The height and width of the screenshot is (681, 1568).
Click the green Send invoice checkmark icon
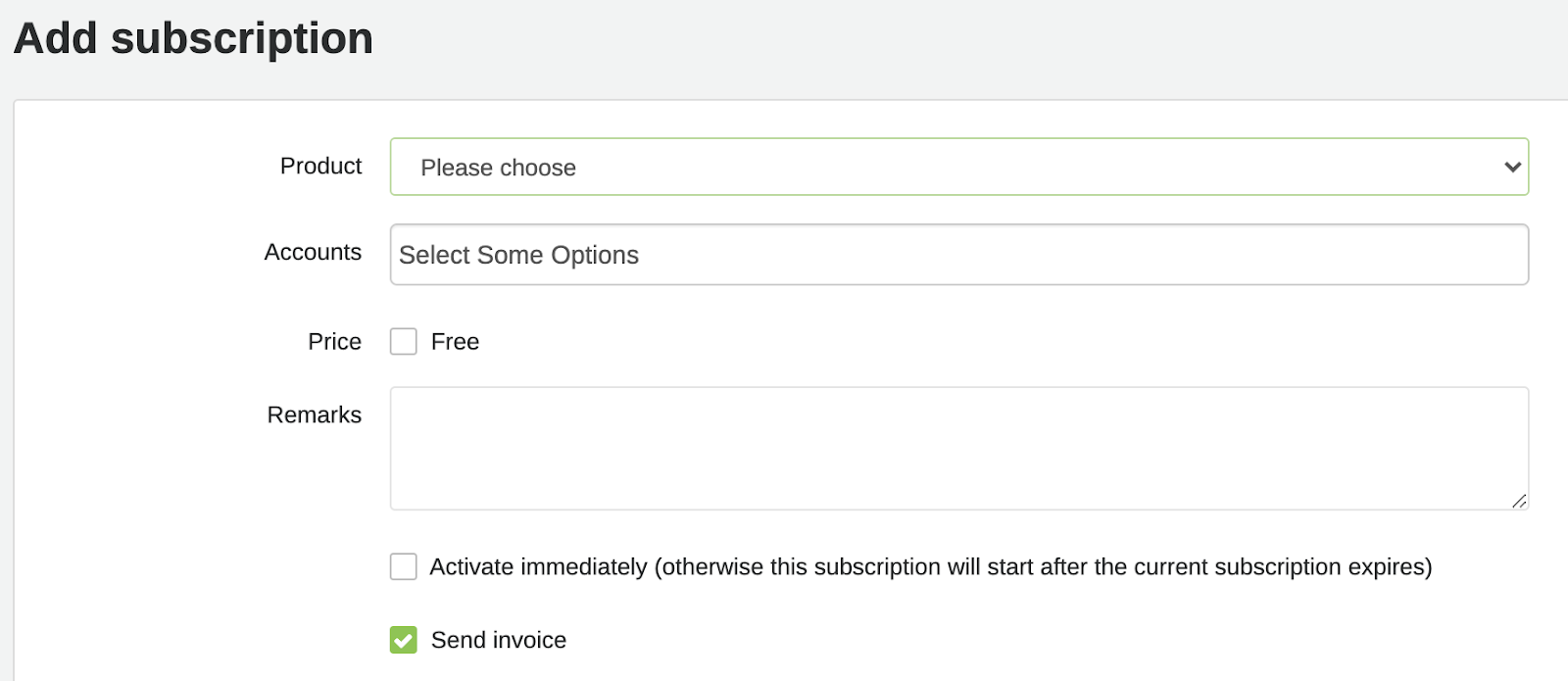(404, 640)
